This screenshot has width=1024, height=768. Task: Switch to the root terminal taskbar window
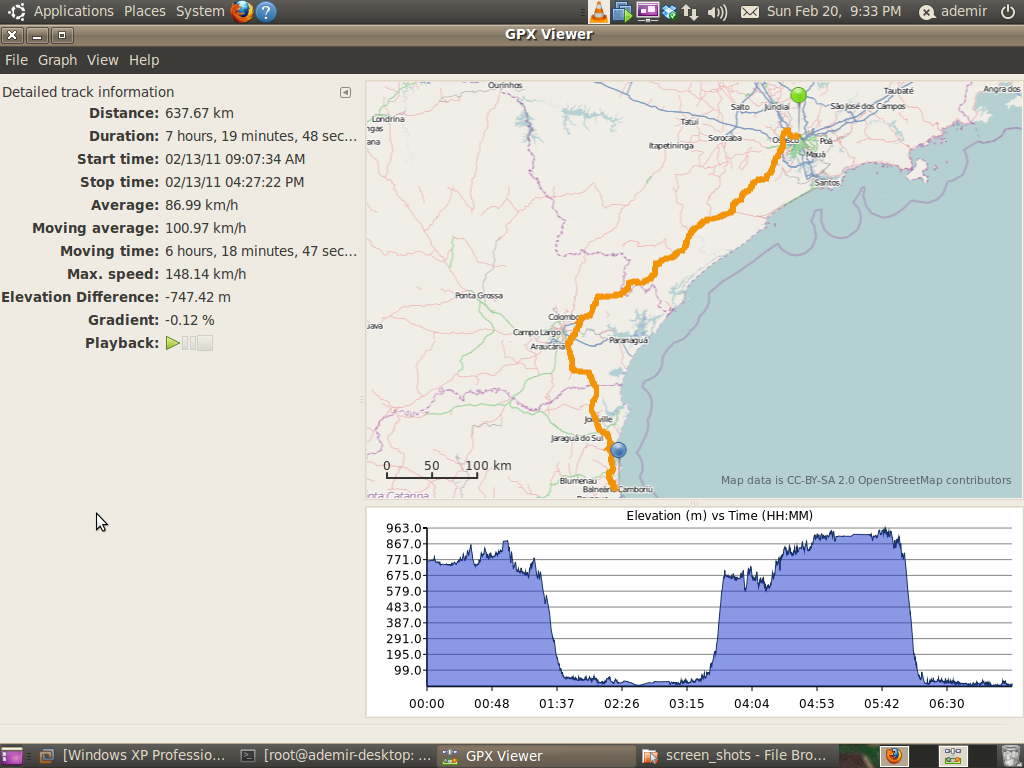(x=336, y=756)
